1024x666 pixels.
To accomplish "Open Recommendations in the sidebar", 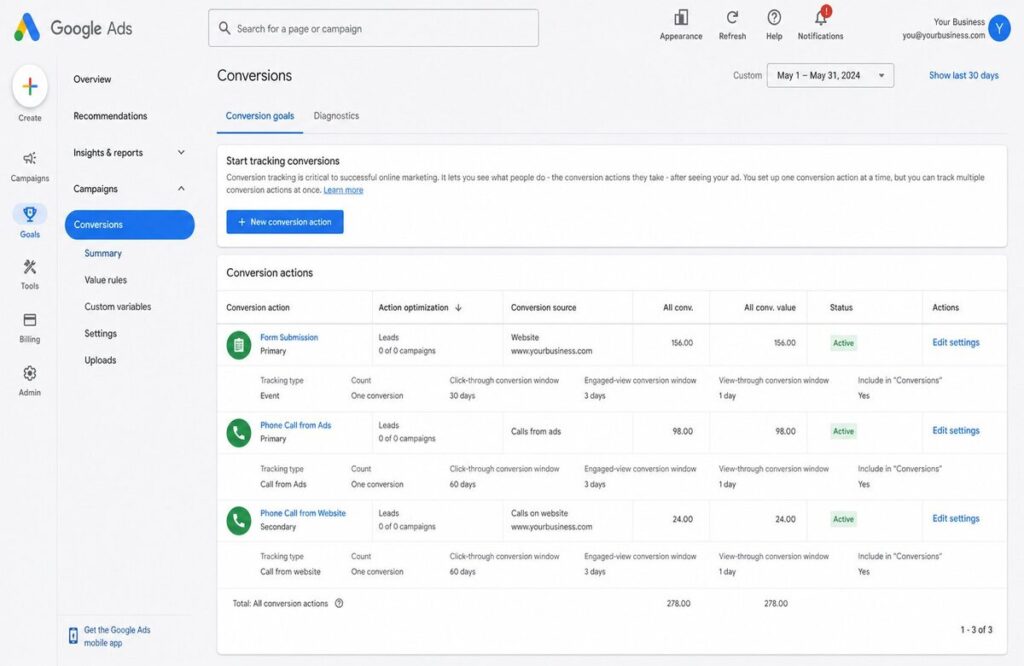I will pos(110,116).
